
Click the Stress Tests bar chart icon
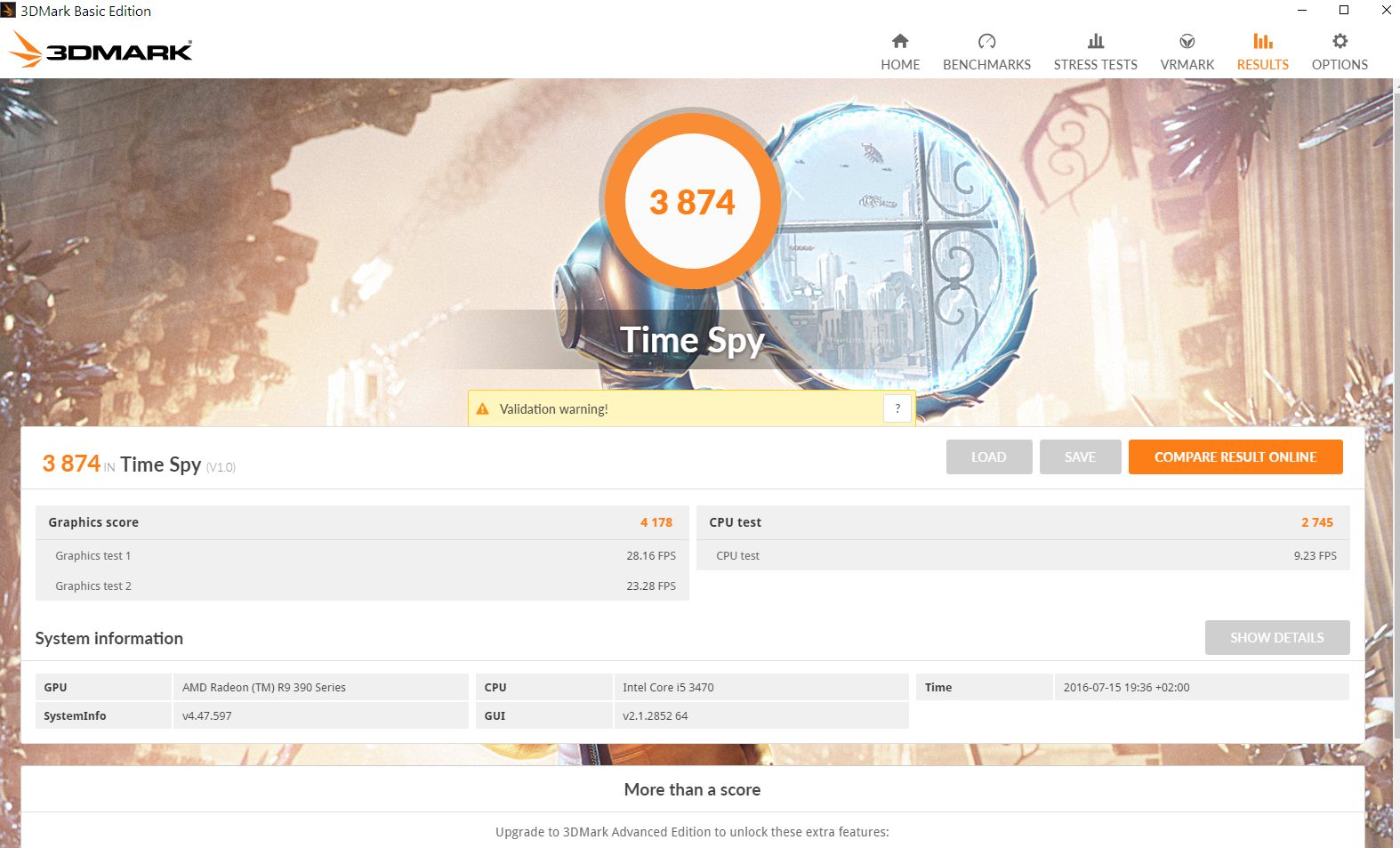pyautogui.click(x=1096, y=41)
